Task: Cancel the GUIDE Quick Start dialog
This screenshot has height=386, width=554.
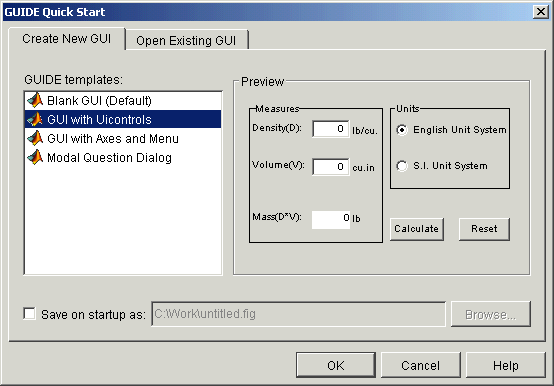Action: 420,365
